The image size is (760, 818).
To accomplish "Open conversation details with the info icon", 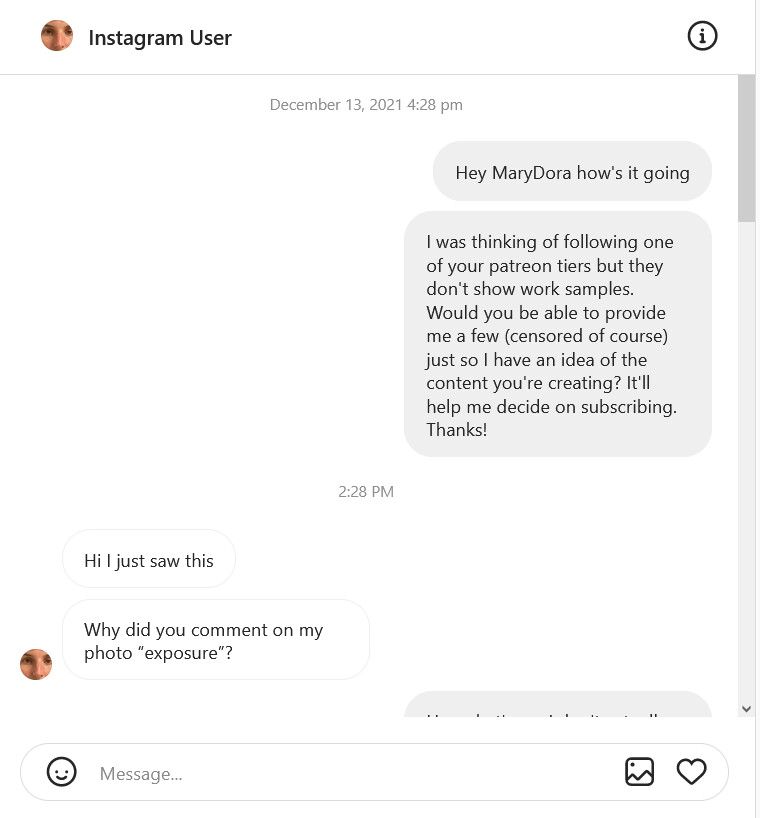I will (702, 37).
